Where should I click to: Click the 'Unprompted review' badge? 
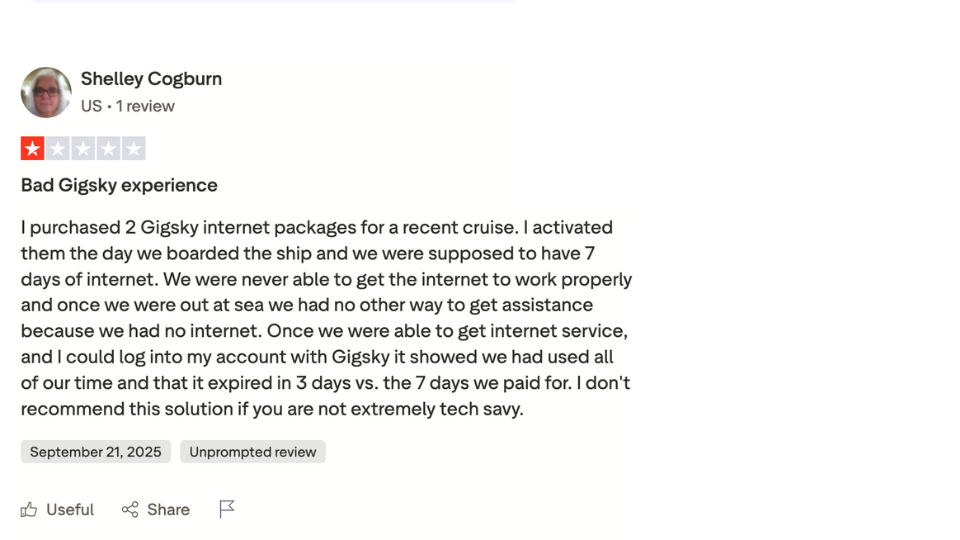[x=253, y=452]
